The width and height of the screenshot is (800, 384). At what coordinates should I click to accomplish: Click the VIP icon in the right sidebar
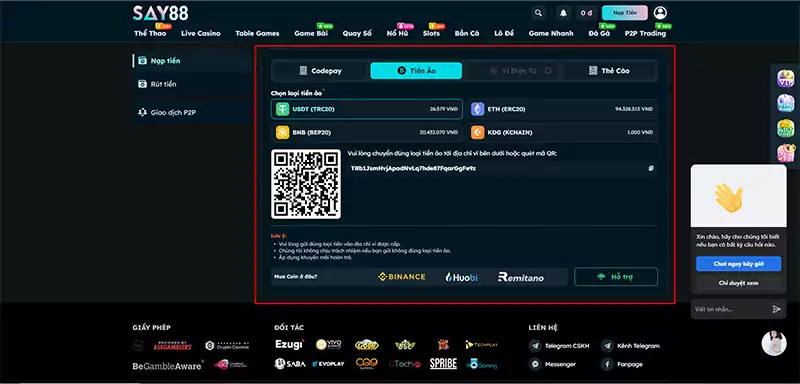[x=786, y=79]
